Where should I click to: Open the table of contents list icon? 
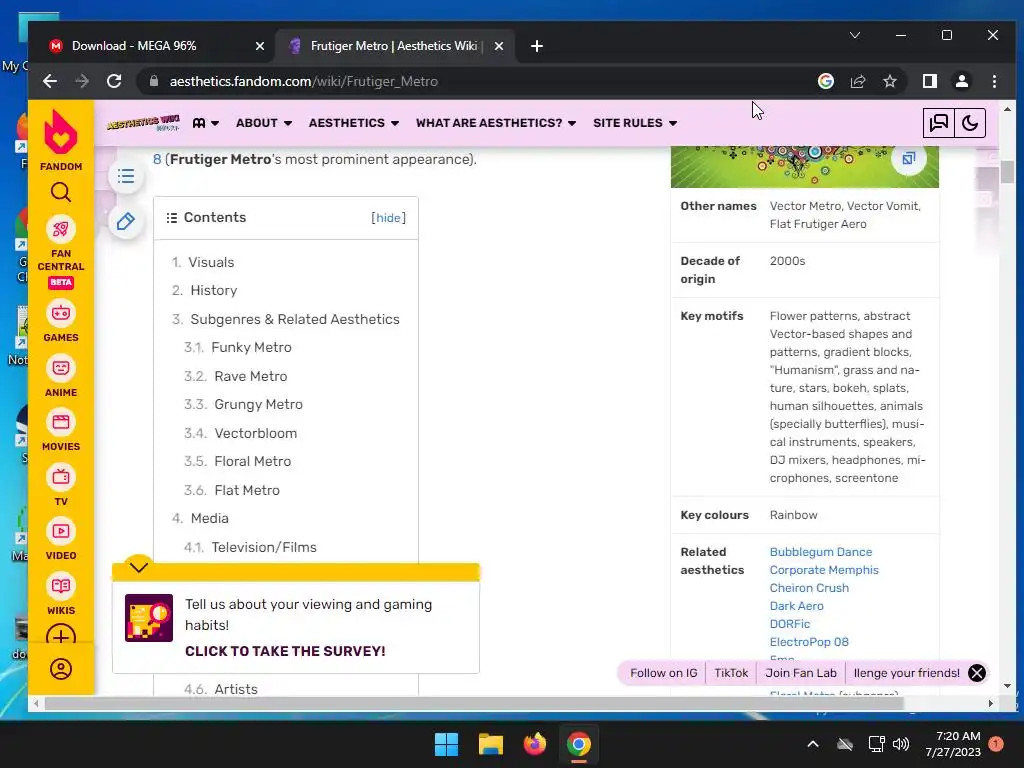126,176
